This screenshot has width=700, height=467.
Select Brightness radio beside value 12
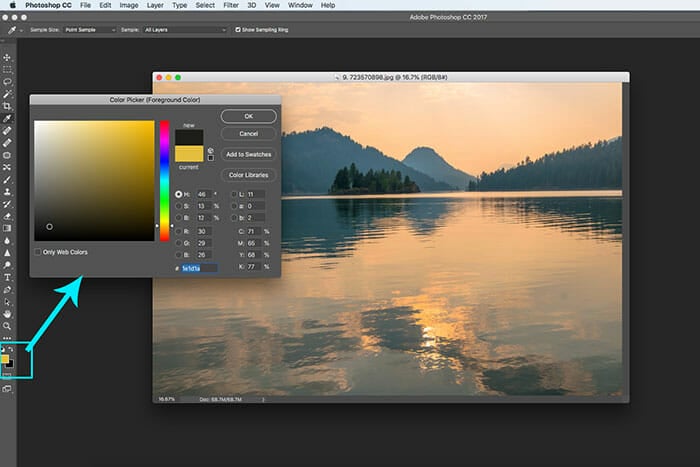(179, 218)
